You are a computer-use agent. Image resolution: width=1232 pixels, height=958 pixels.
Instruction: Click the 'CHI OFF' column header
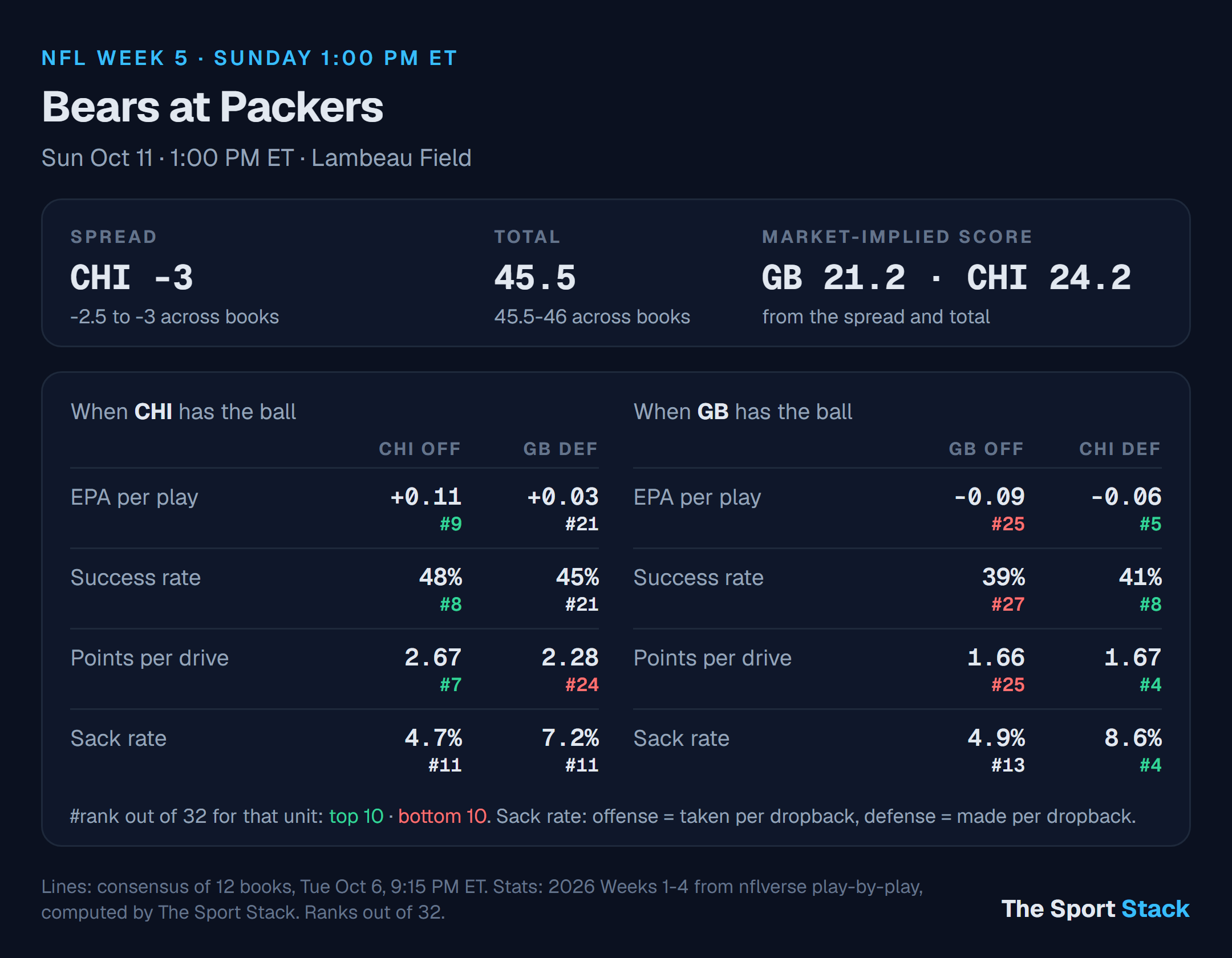click(420, 449)
